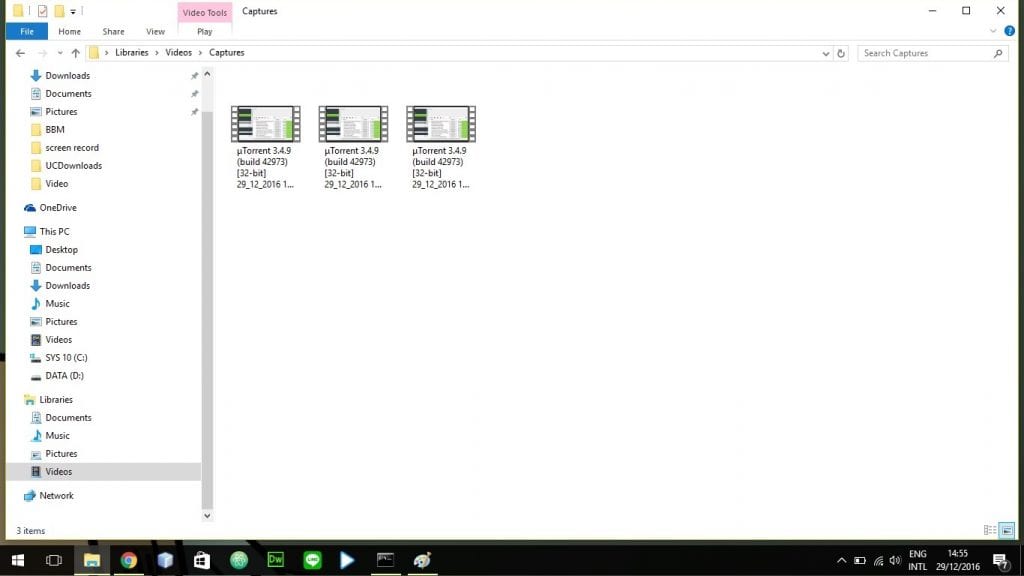
Task: Open pinned Downloads in Quick access
Action: (67, 76)
